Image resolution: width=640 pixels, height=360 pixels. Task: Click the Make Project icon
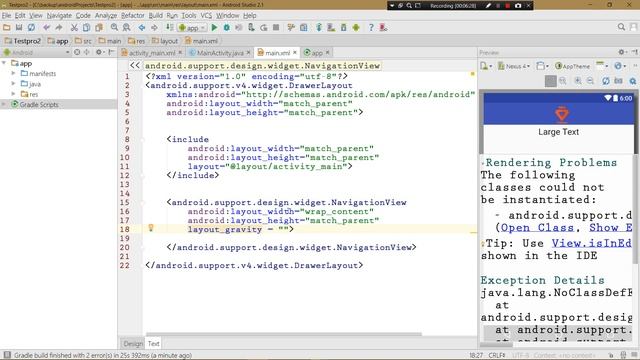[169, 28]
